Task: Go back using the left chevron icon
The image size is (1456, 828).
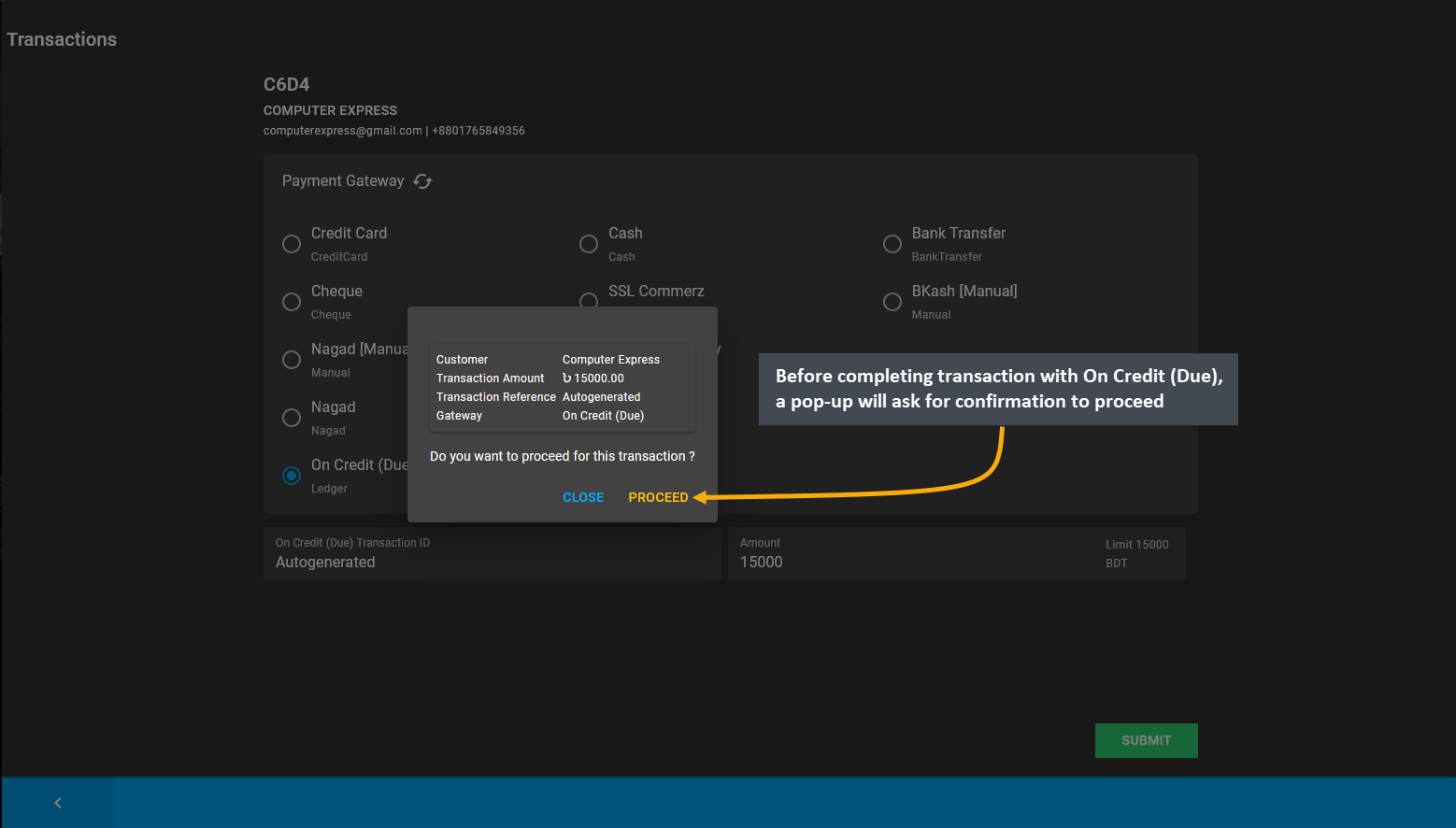Action: click(x=58, y=803)
